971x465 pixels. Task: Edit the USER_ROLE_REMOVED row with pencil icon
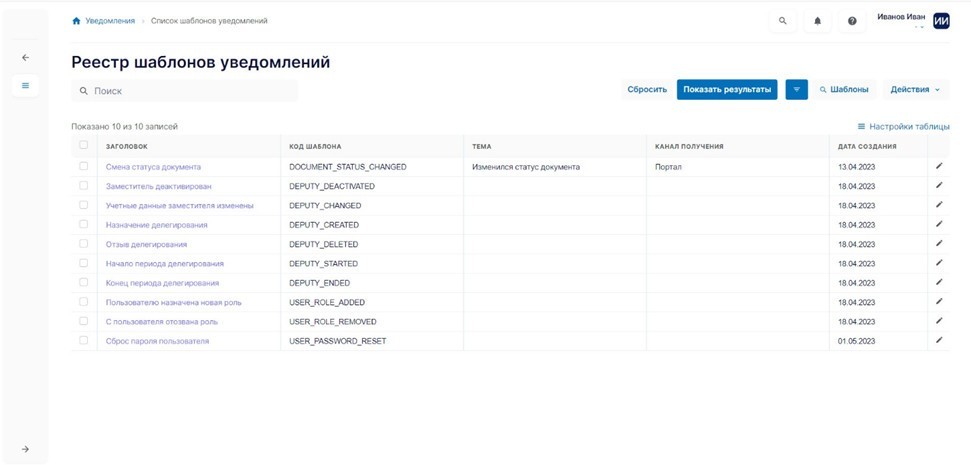click(x=939, y=321)
